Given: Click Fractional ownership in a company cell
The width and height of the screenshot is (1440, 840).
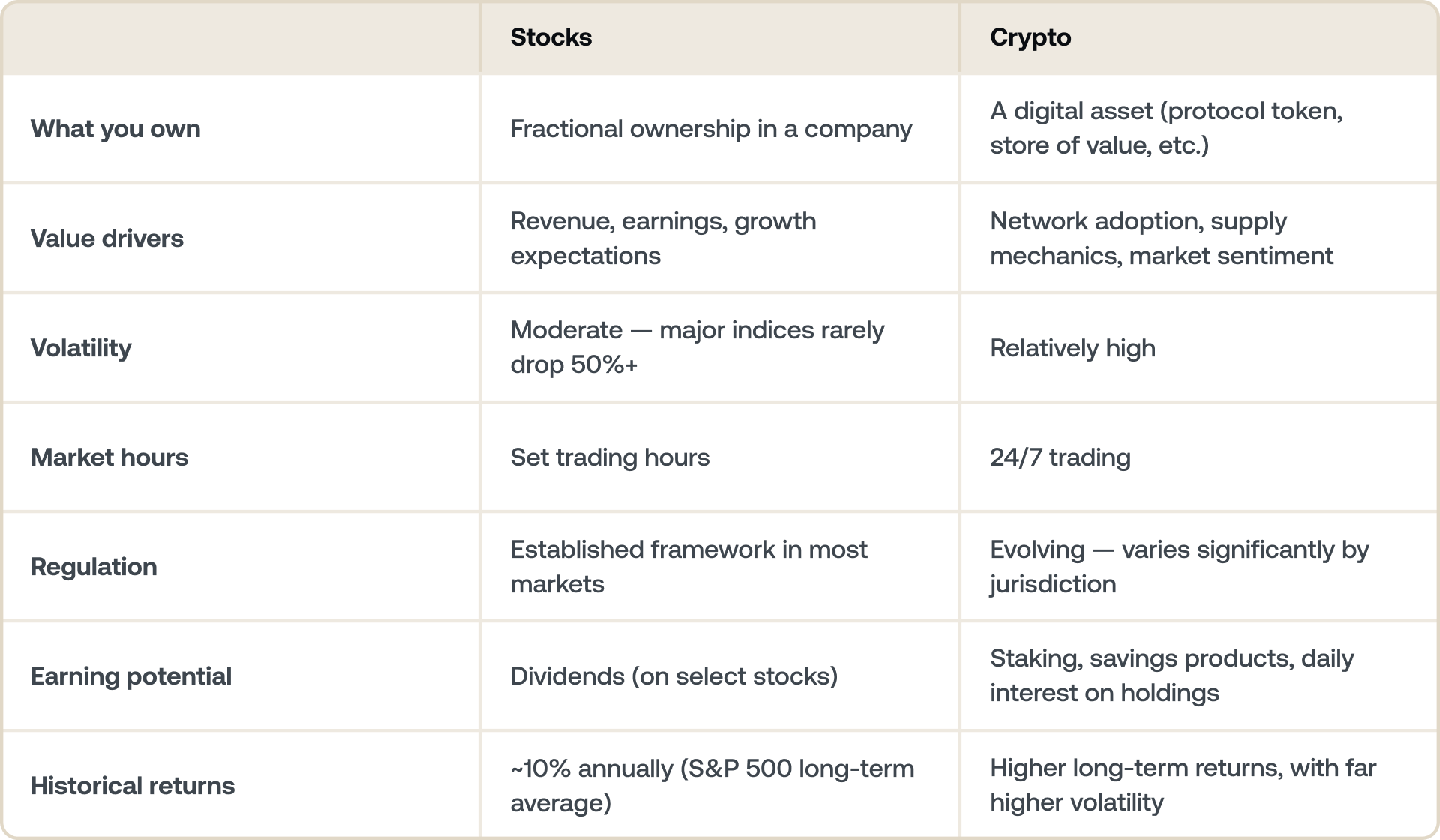Looking at the screenshot, I should click(711, 129).
